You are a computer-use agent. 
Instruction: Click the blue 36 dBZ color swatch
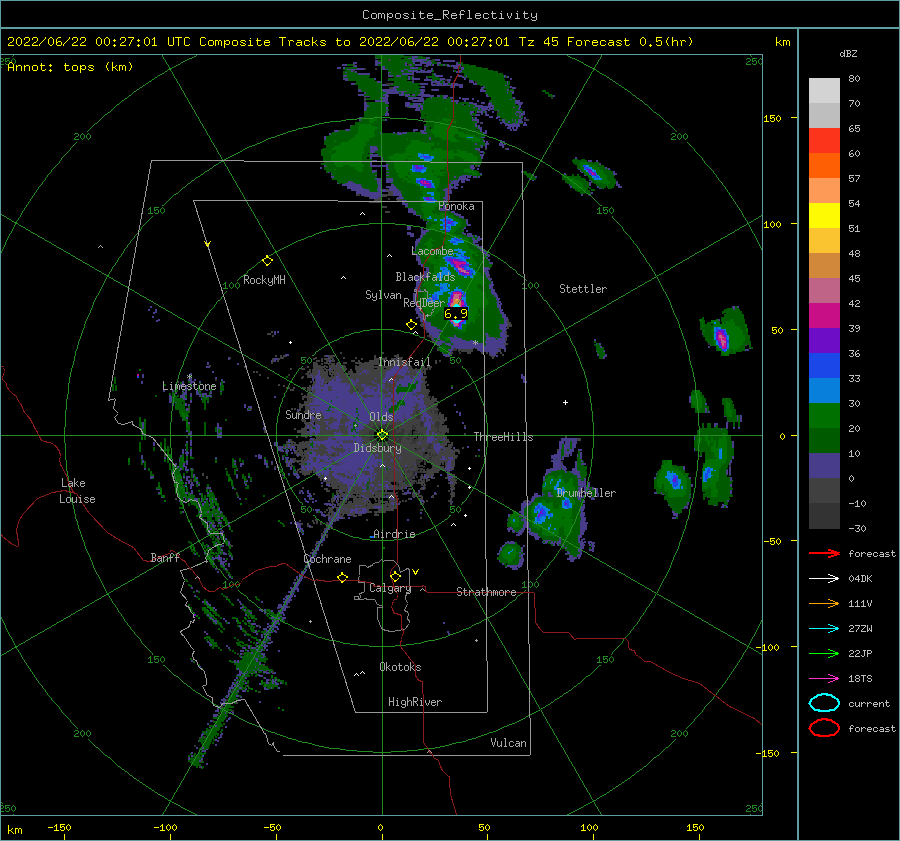point(824,365)
